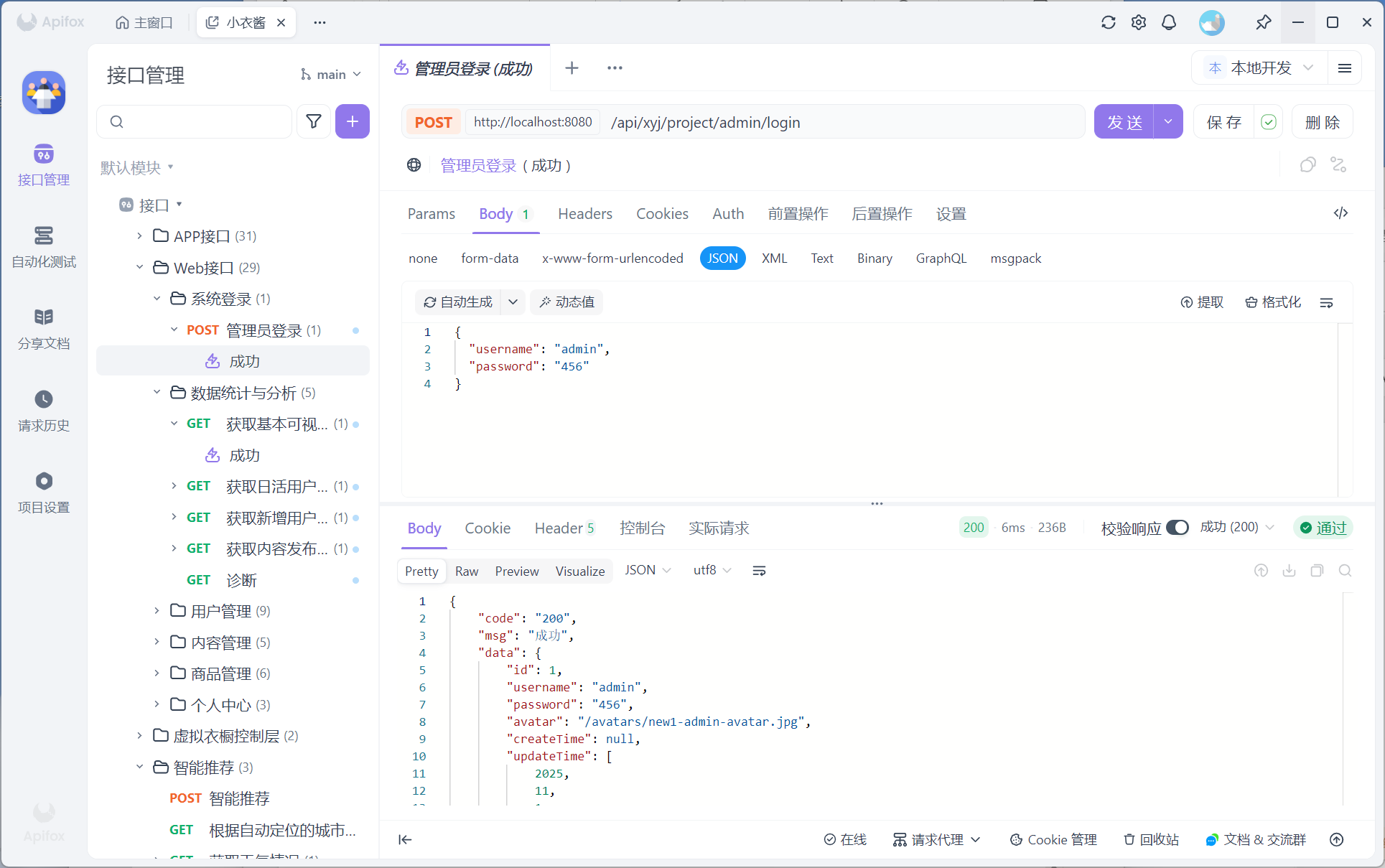Open the main branch dropdown
The width and height of the screenshot is (1385, 868).
pos(331,75)
